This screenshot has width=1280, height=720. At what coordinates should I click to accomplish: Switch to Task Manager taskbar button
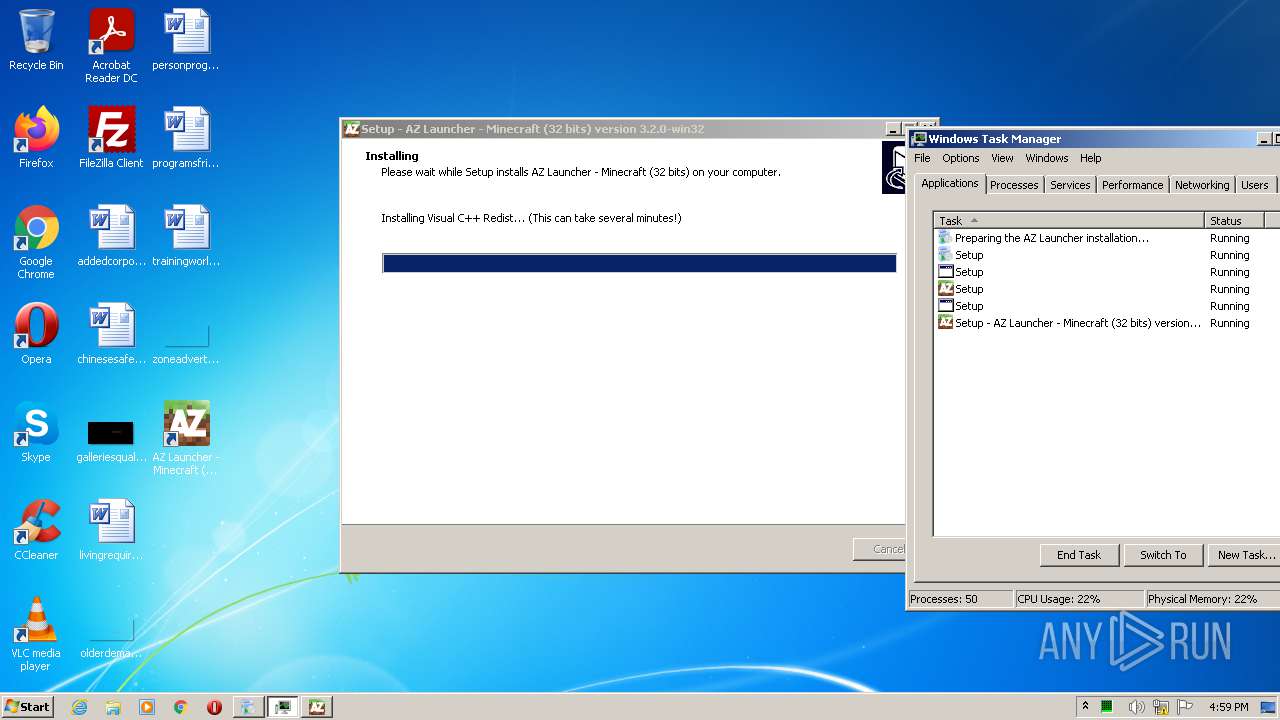284,707
